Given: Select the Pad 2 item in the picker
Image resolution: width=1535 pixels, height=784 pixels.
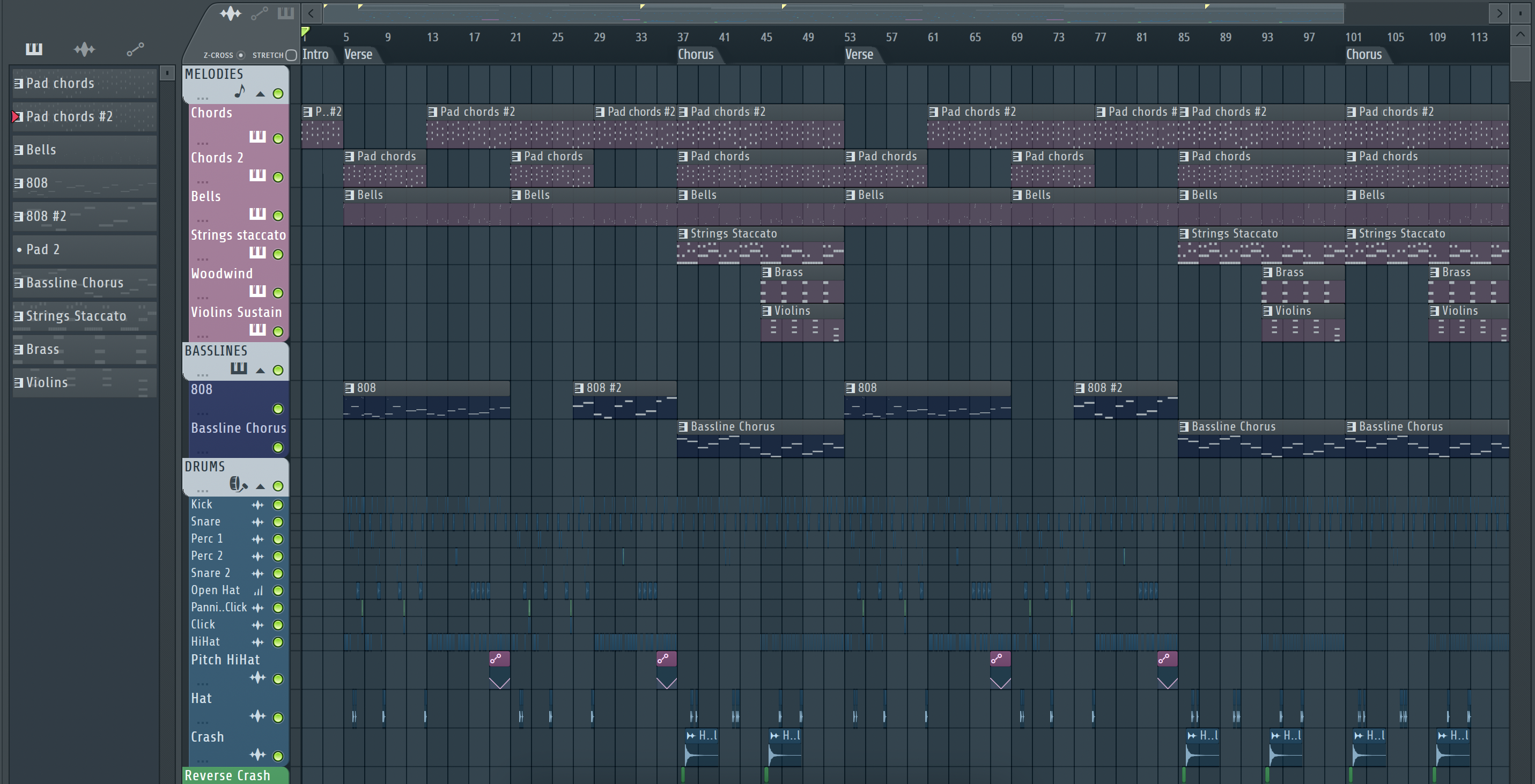Looking at the screenshot, I should tap(85, 249).
